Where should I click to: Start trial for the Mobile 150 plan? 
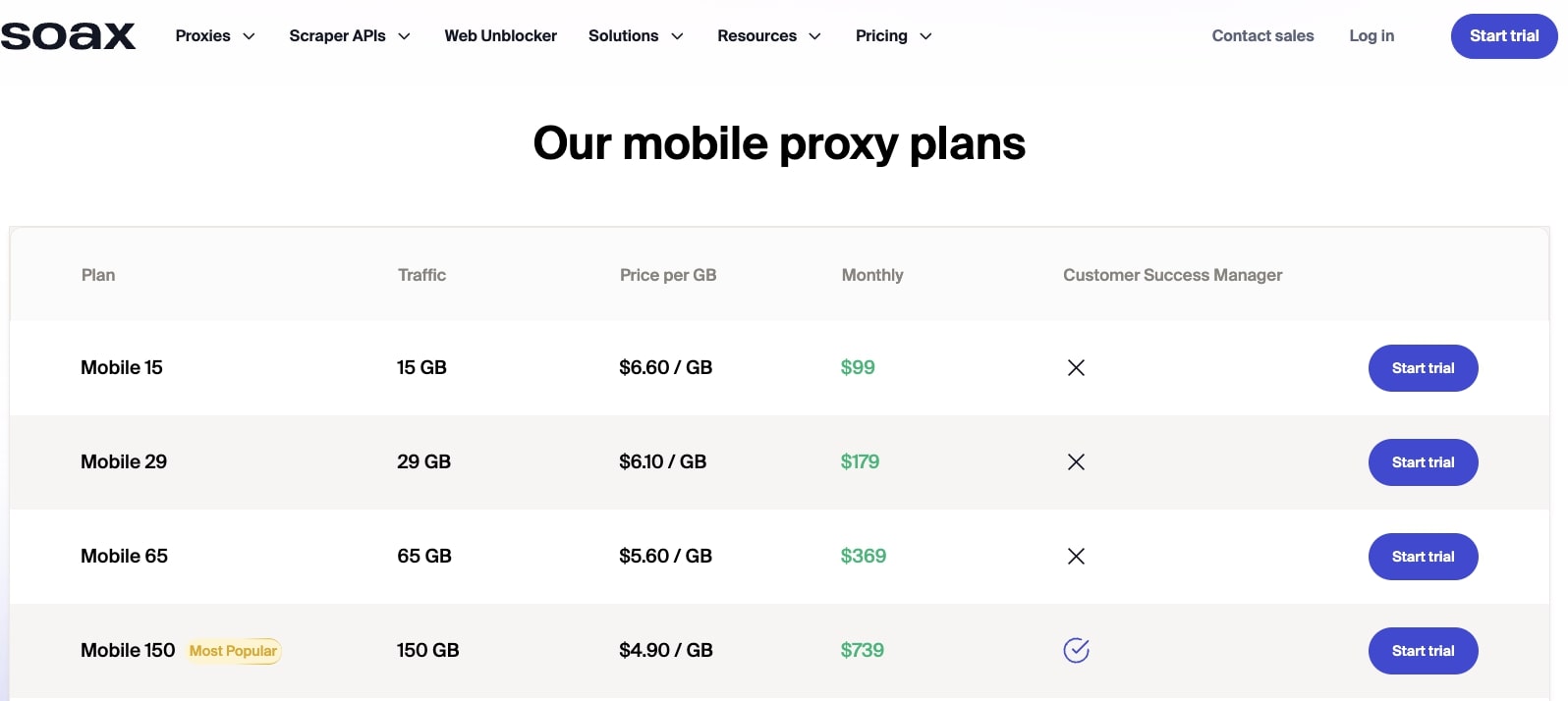1423,650
